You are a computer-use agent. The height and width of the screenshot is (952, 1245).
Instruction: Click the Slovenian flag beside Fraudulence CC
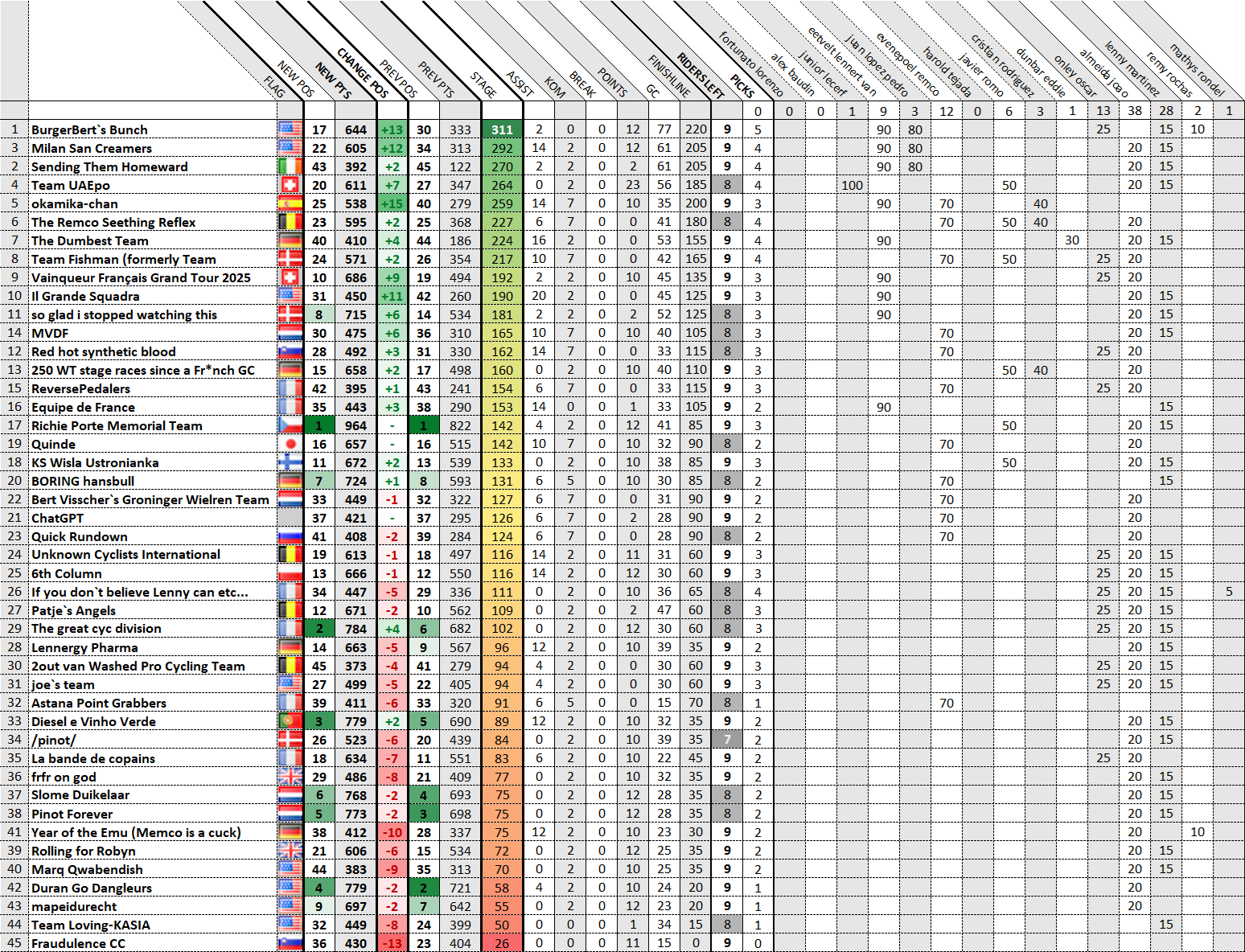pos(290,943)
